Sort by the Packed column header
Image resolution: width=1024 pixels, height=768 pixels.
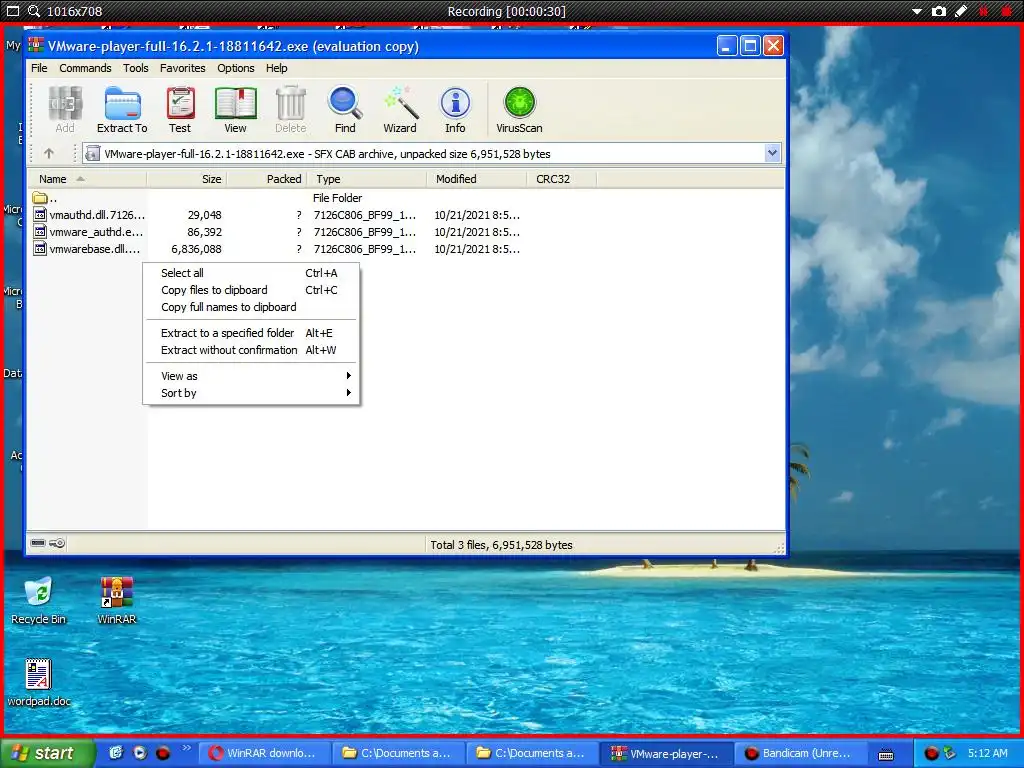click(266, 179)
